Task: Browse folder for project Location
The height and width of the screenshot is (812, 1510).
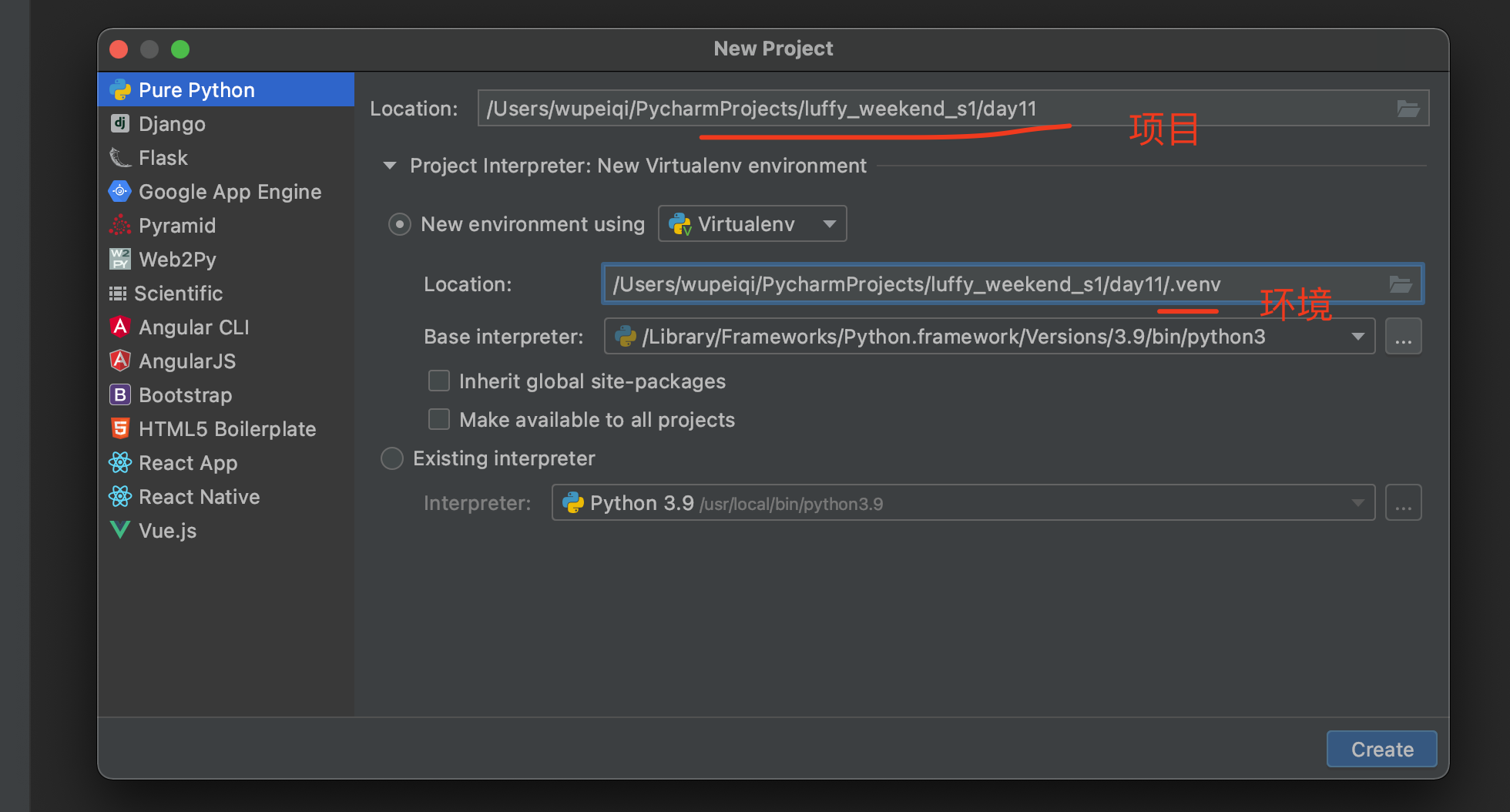Action: coord(1408,109)
